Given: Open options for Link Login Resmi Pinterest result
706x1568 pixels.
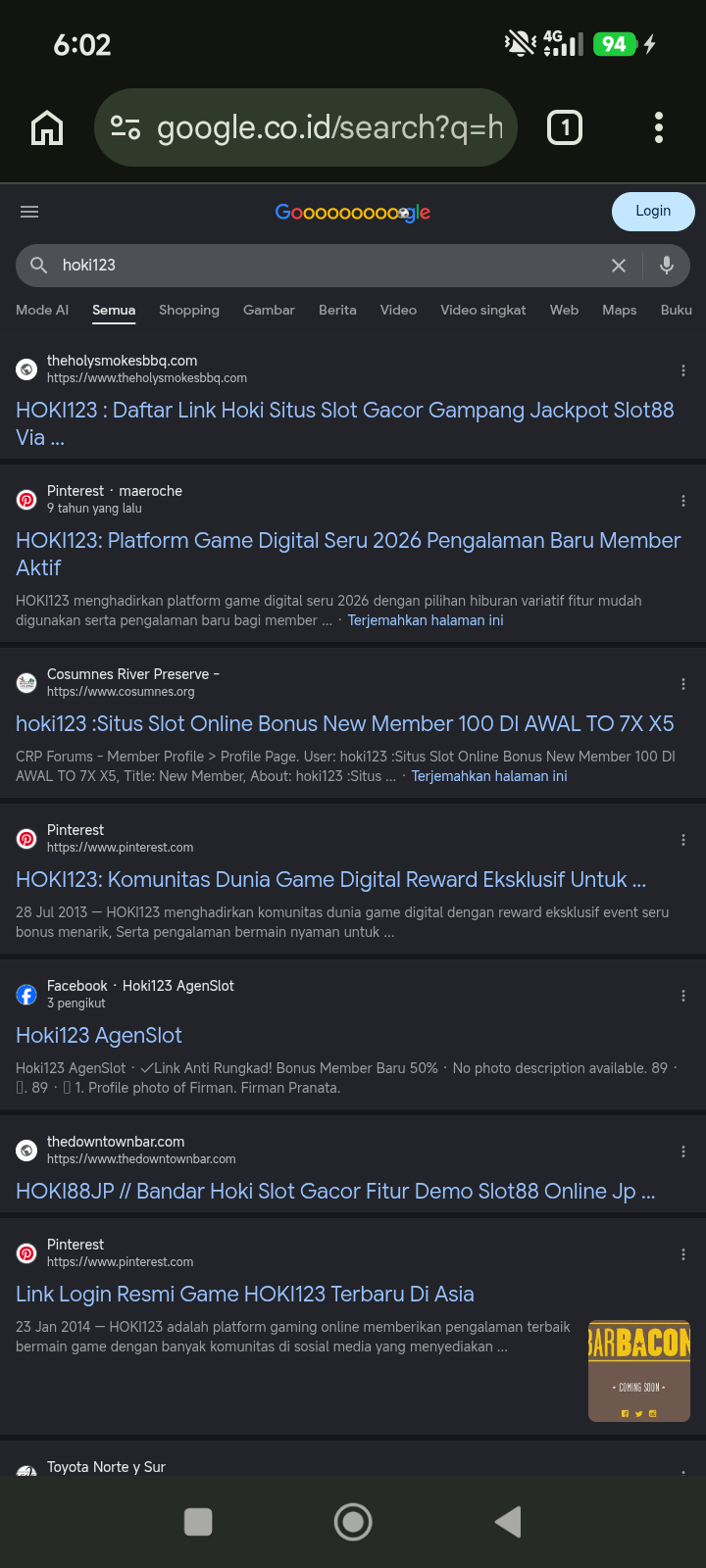Looking at the screenshot, I should (x=683, y=1254).
